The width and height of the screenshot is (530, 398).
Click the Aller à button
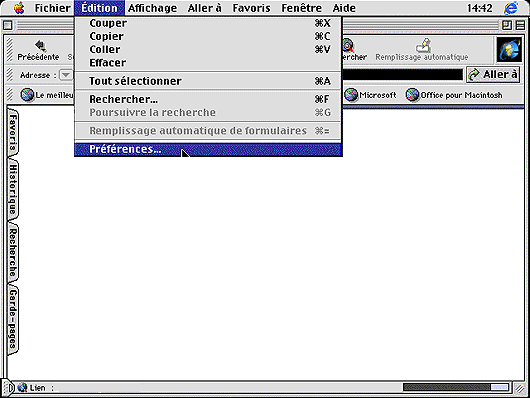click(493, 74)
